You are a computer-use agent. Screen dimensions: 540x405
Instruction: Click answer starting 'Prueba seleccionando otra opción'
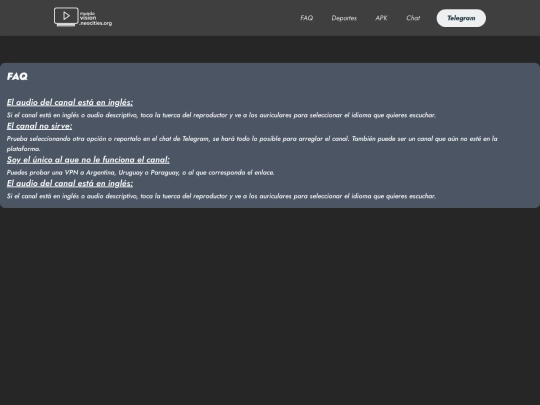tap(252, 144)
